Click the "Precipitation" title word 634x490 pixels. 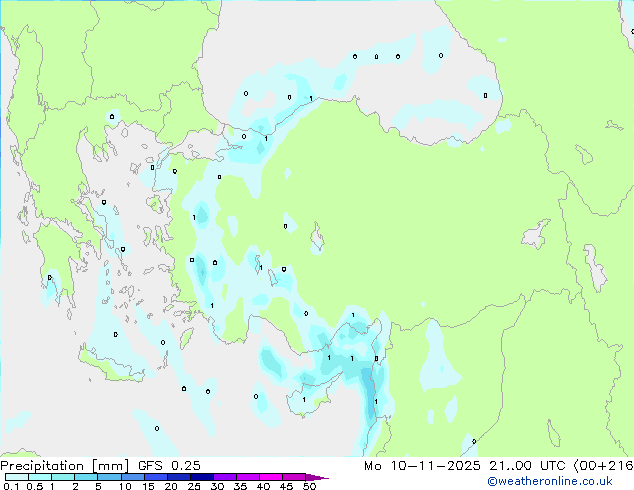coord(42,466)
